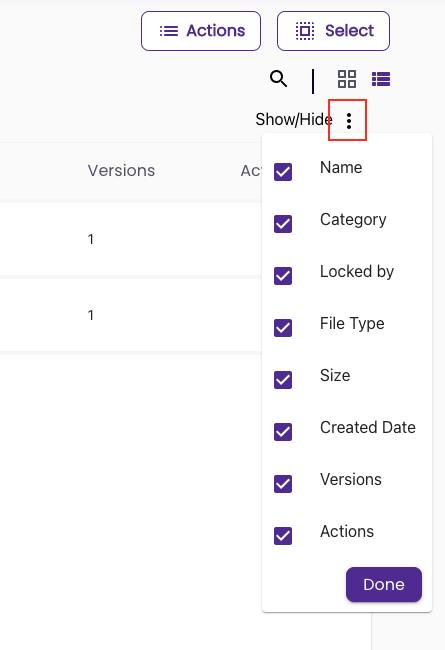The height and width of the screenshot is (650, 445).
Task: Uncheck the Versions column checkbox
Action: click(283, 484)
